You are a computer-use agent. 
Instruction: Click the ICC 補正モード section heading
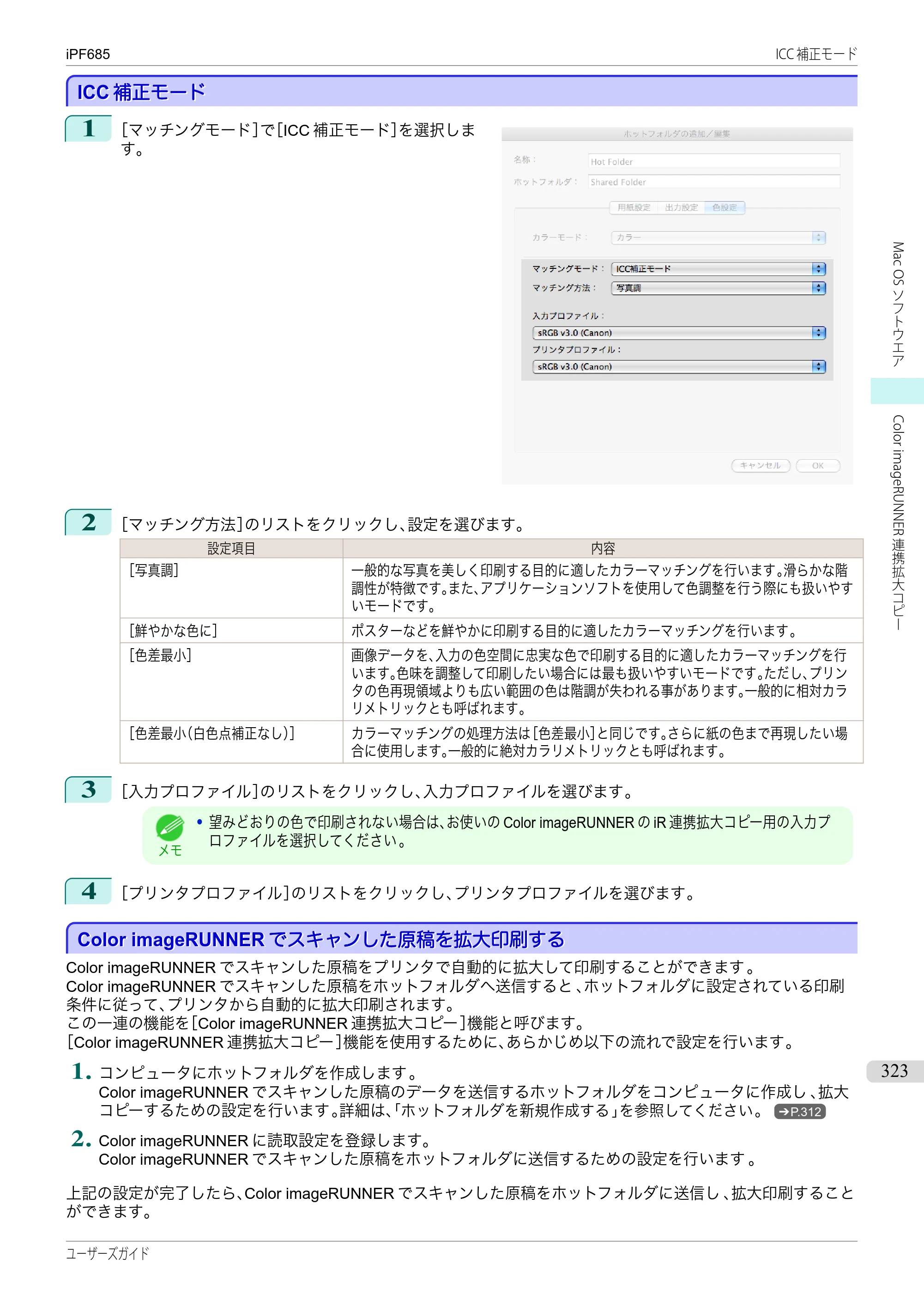click(141, 92)
